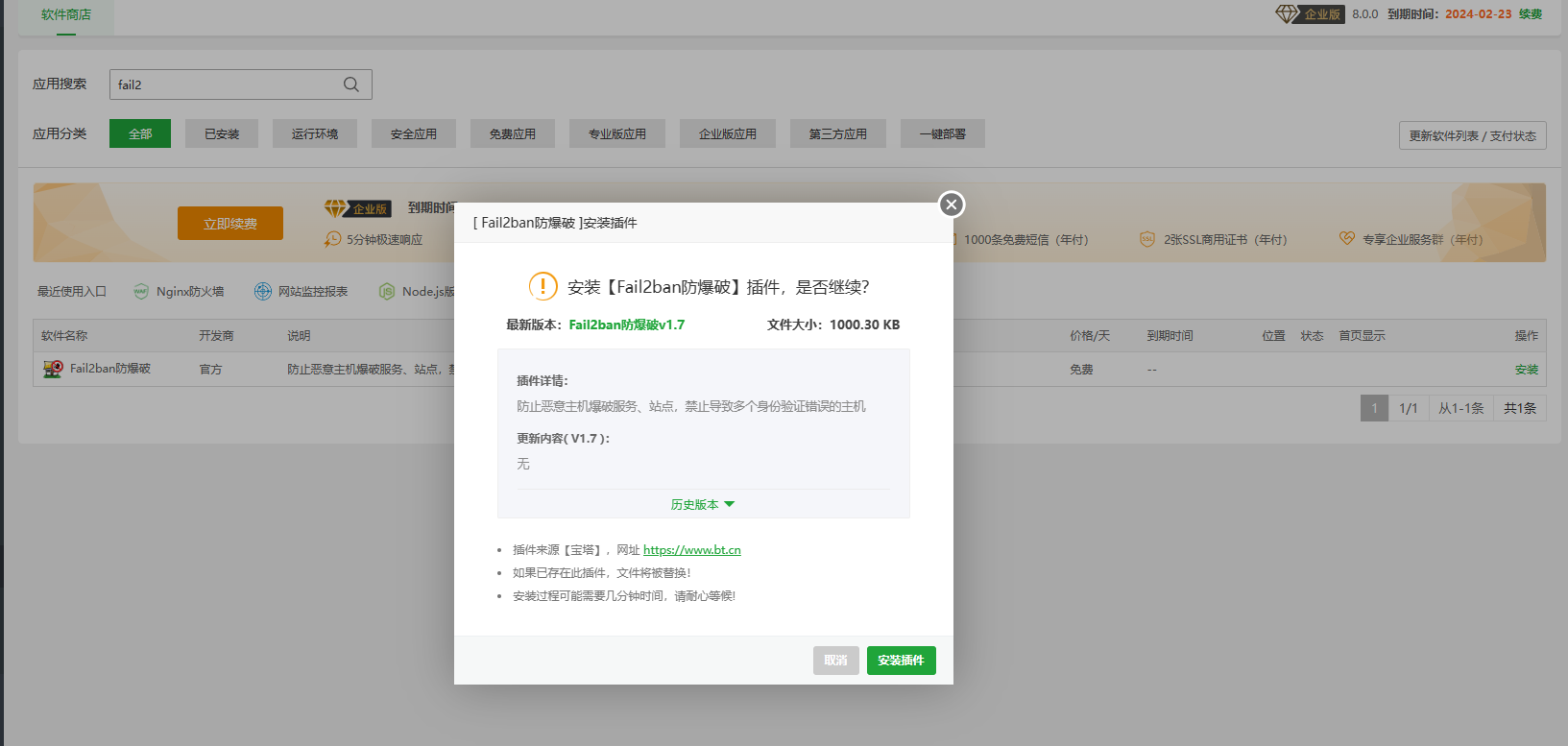Click the 首页显示 column header
Viewport: 1568px width, 746px height.
[1362, 336]
